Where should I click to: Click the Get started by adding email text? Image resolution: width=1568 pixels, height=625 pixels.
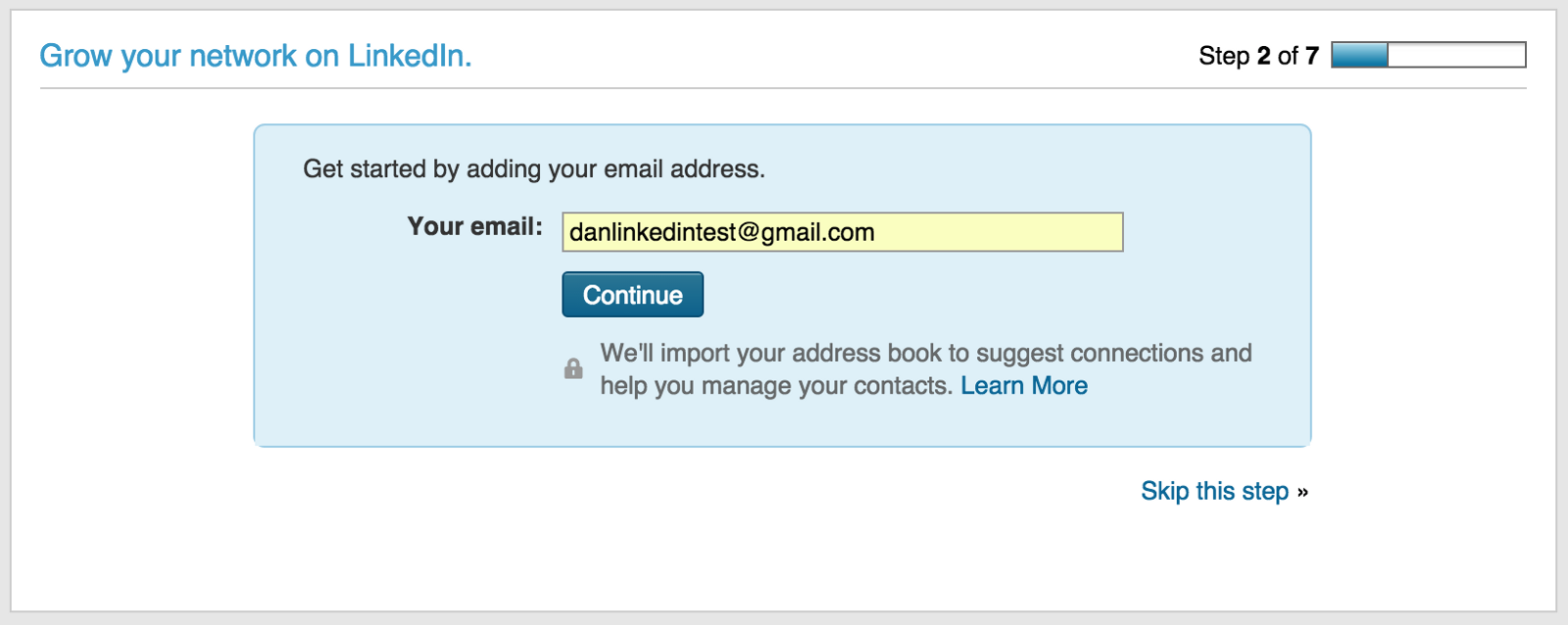(533, 168)
